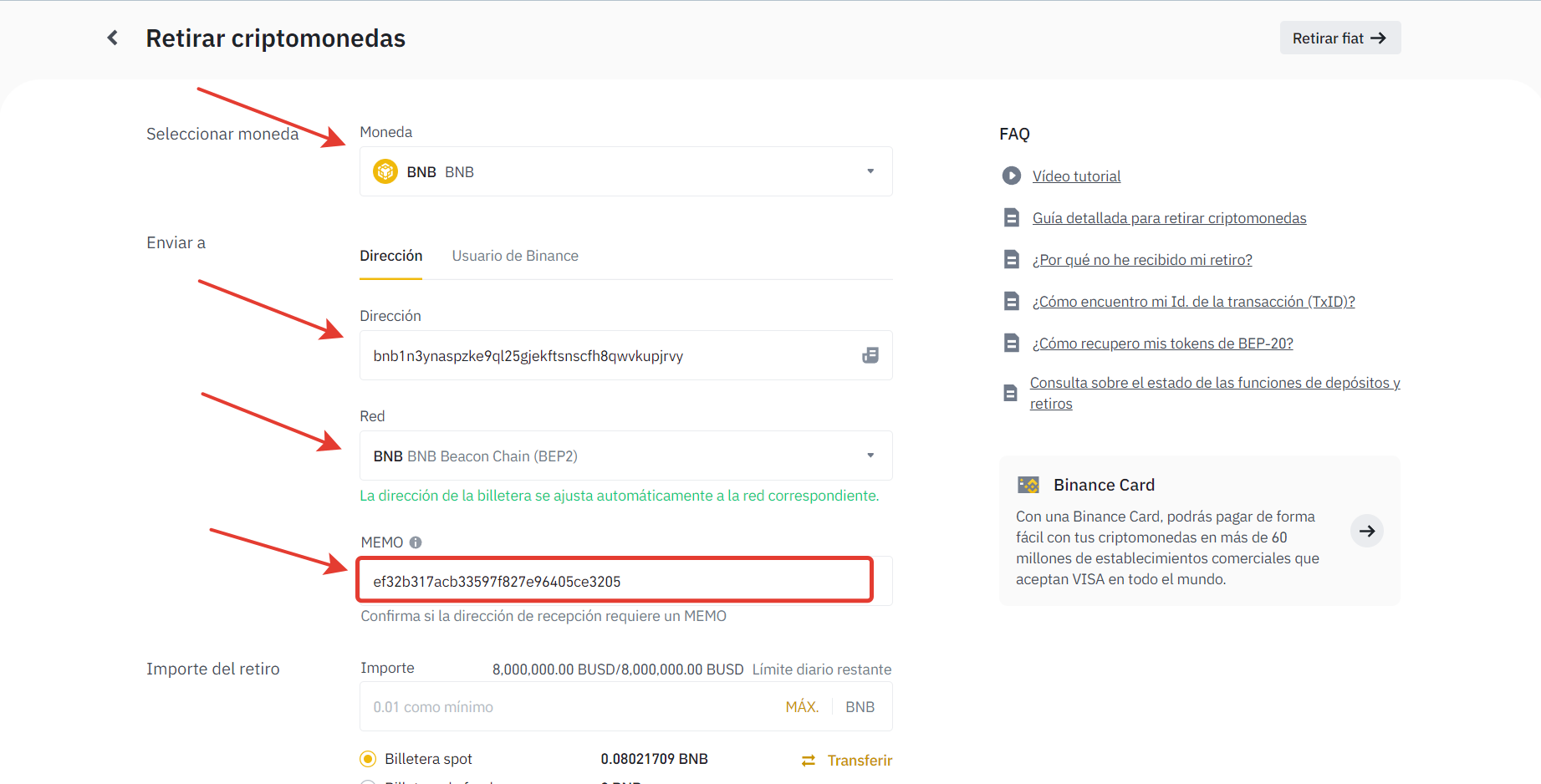Open ¿Cómo encuentro mi Id. de la transacción

click(x=1193, y=302)
